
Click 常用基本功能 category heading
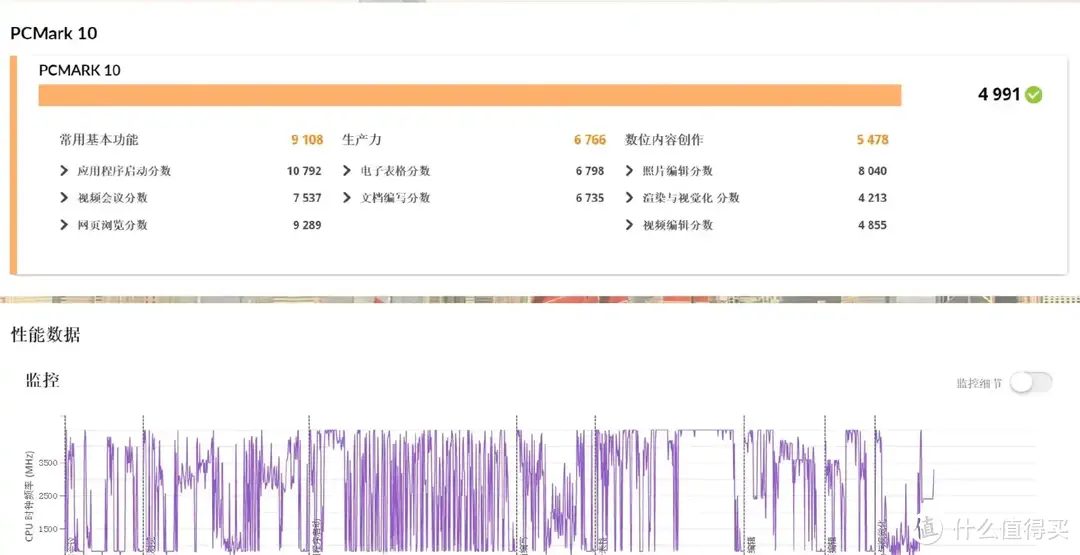(98, 140)
